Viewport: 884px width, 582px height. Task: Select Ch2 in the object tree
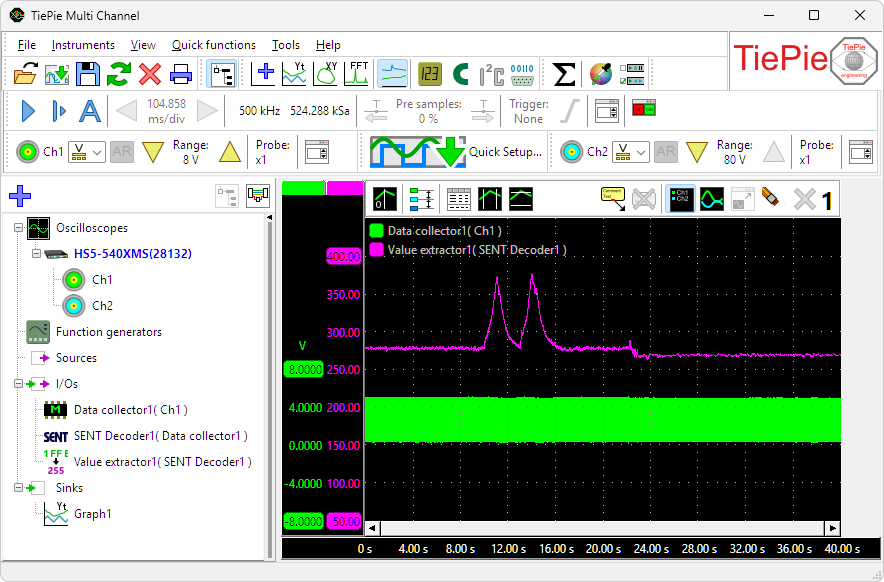(102, 306)
